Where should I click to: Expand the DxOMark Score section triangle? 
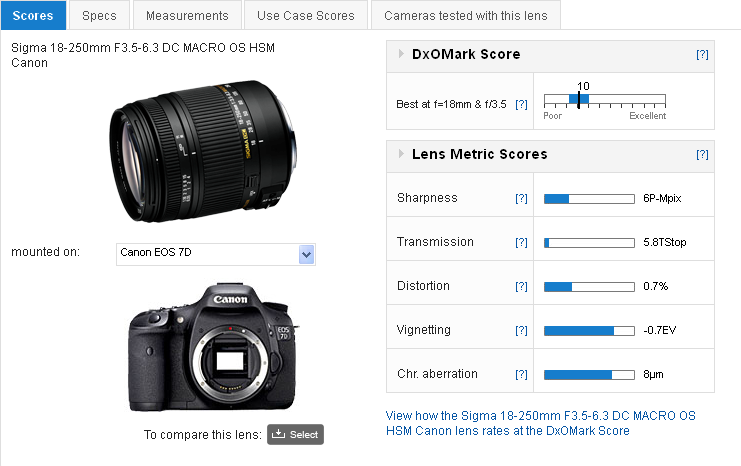point(401,53)
